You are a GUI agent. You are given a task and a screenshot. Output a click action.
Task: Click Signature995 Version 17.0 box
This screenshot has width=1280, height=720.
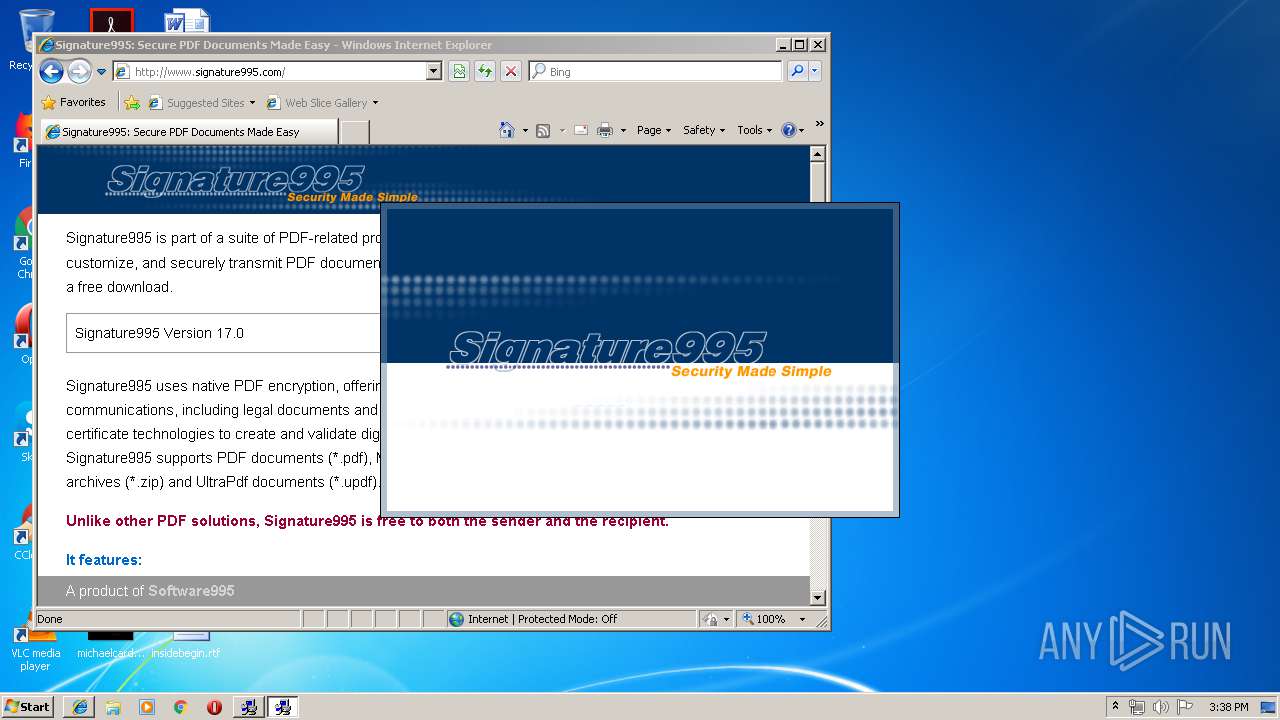pos(223,333)
